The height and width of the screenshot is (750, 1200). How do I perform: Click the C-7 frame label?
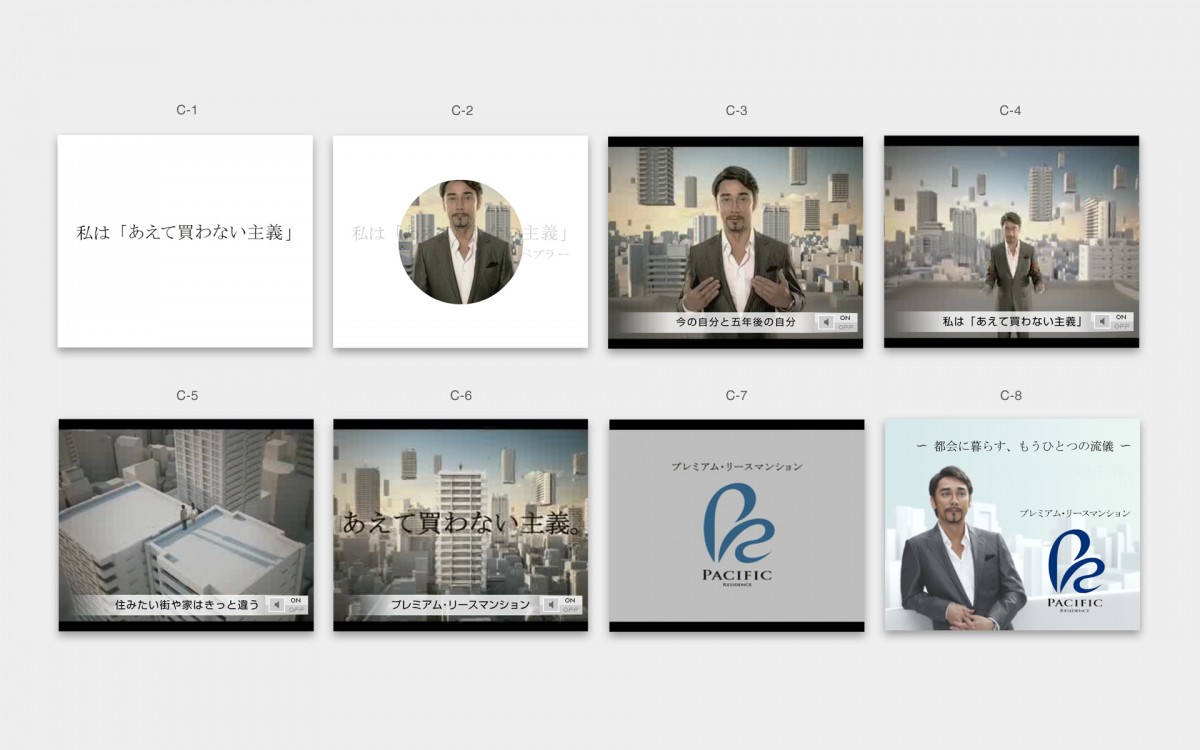click(736, 396)
